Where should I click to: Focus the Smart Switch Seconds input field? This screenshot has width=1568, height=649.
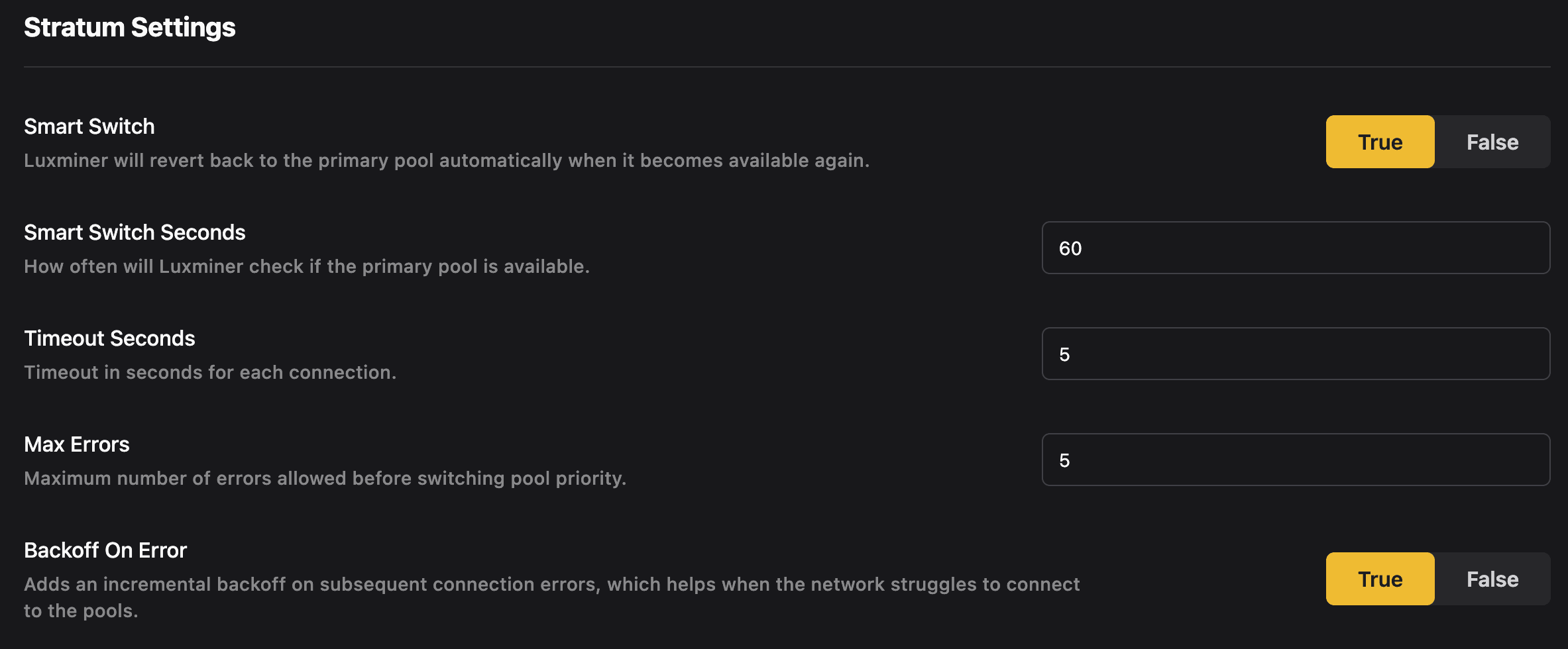tap(1296, 248)
